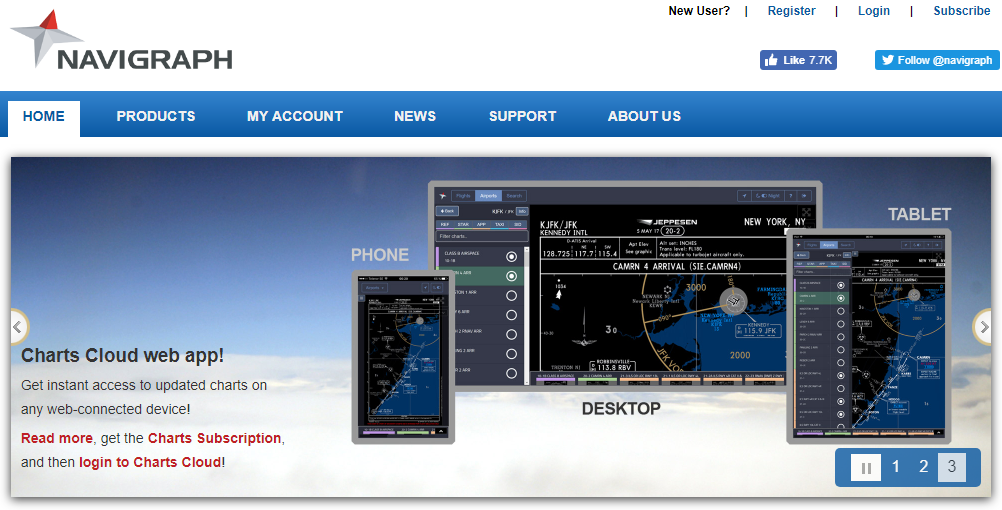1002x510 pixels.
Task: Open the PRODUCTS menu
Action: [156, 116]
